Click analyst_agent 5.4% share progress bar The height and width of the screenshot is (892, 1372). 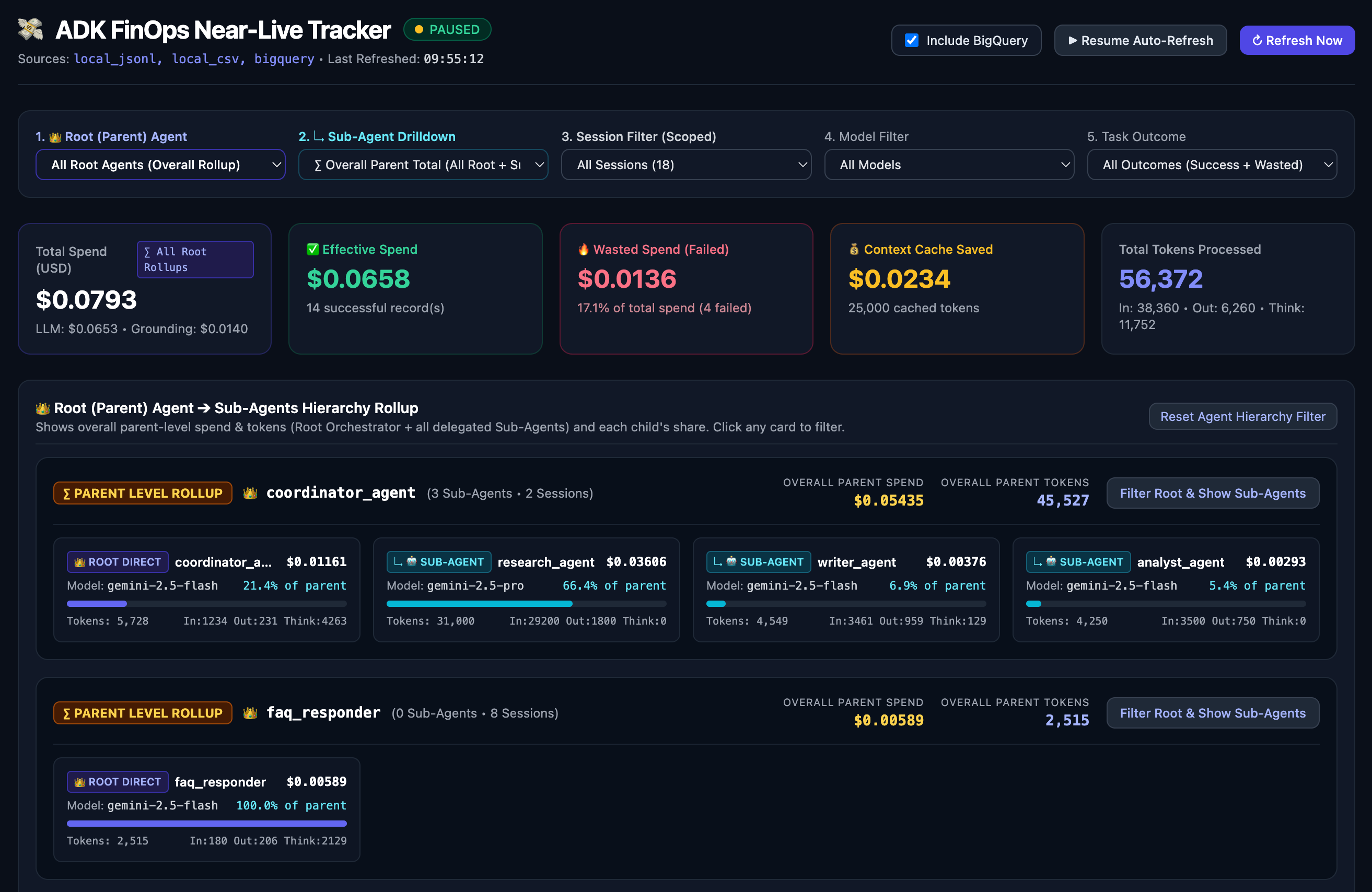1166,604
